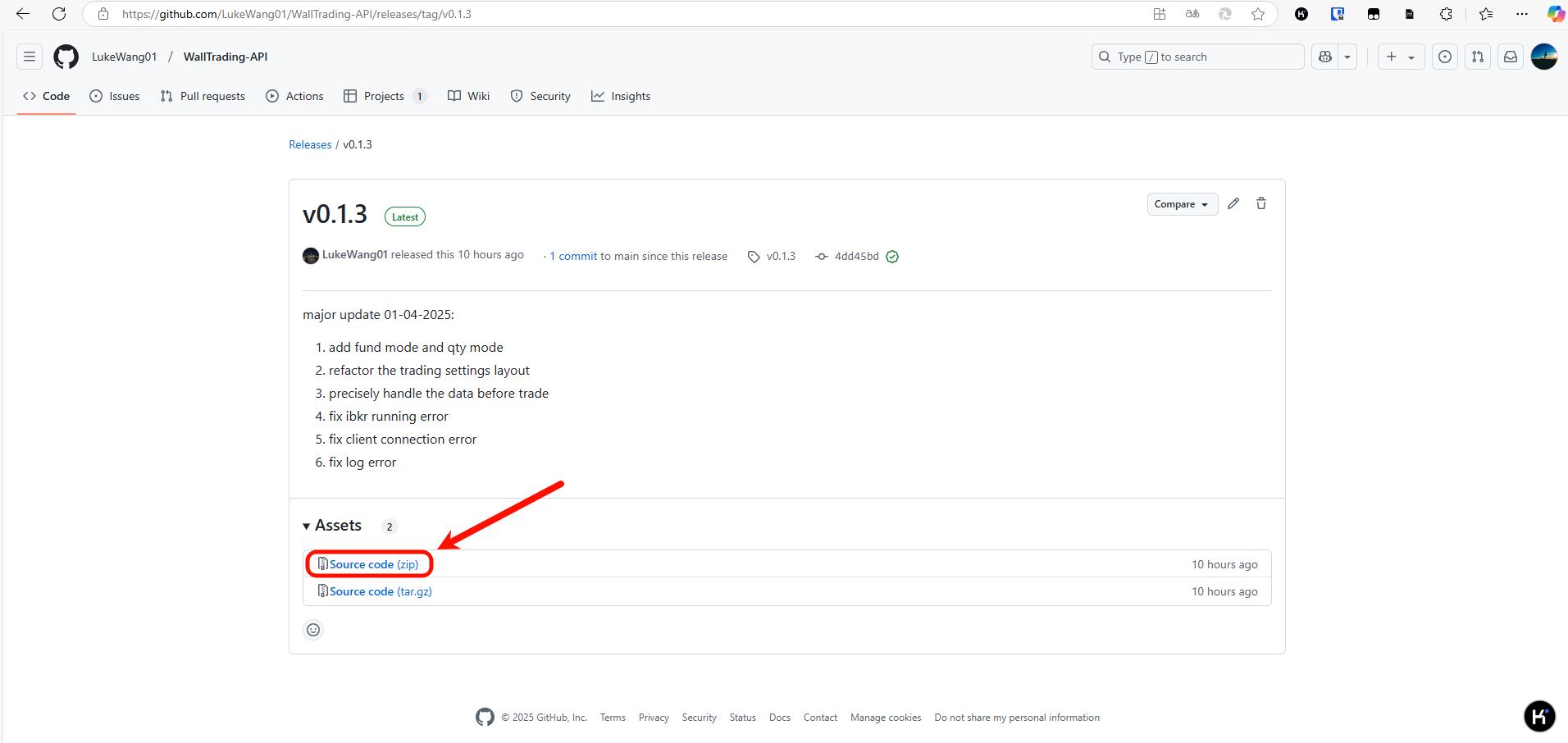Viewport: 1568px width, 743px height.
Task: Open browser extensions puzzle icon
Action: pyautogui.click(x=1446, y=14)
